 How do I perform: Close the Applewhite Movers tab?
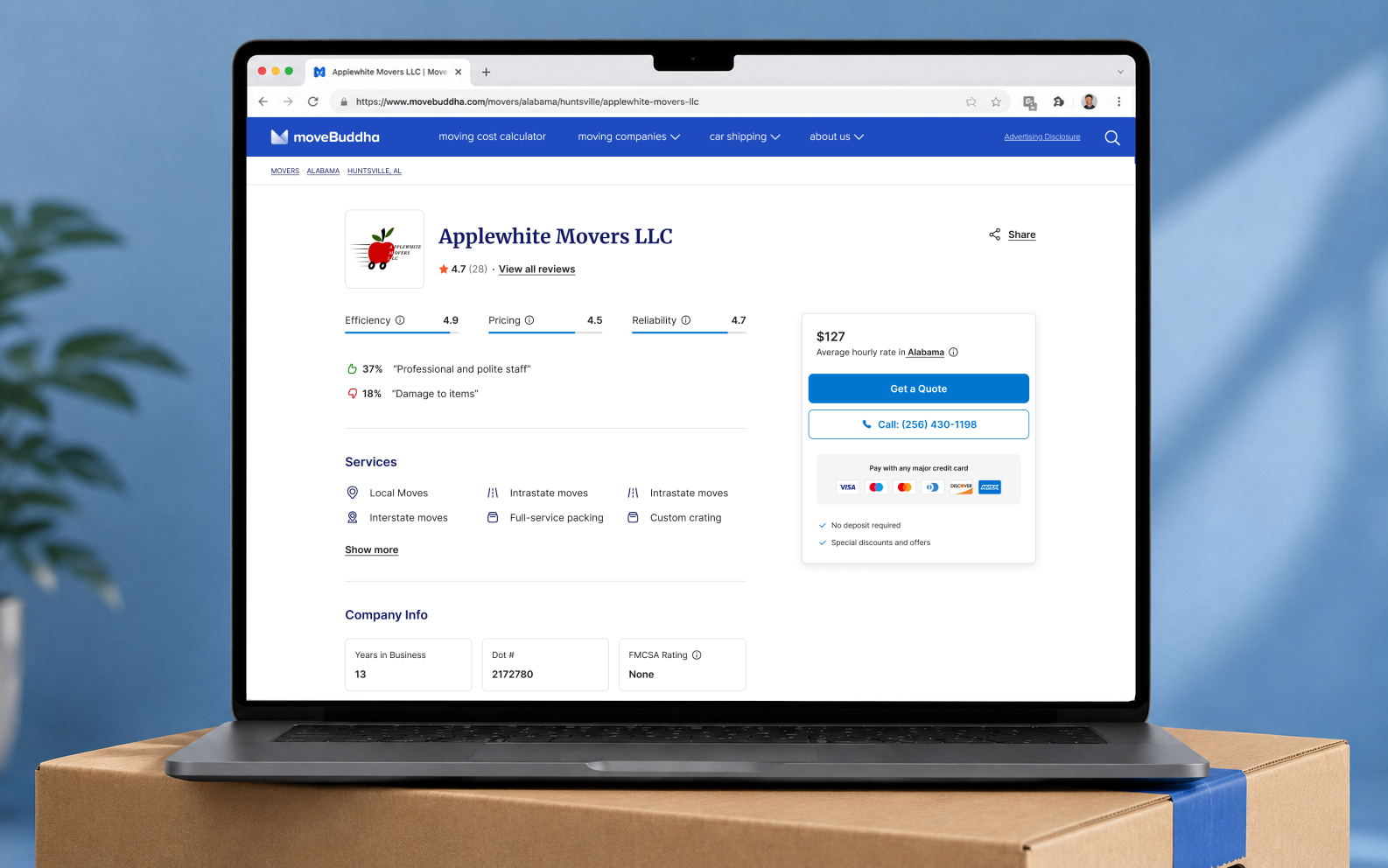pos(459,72)
